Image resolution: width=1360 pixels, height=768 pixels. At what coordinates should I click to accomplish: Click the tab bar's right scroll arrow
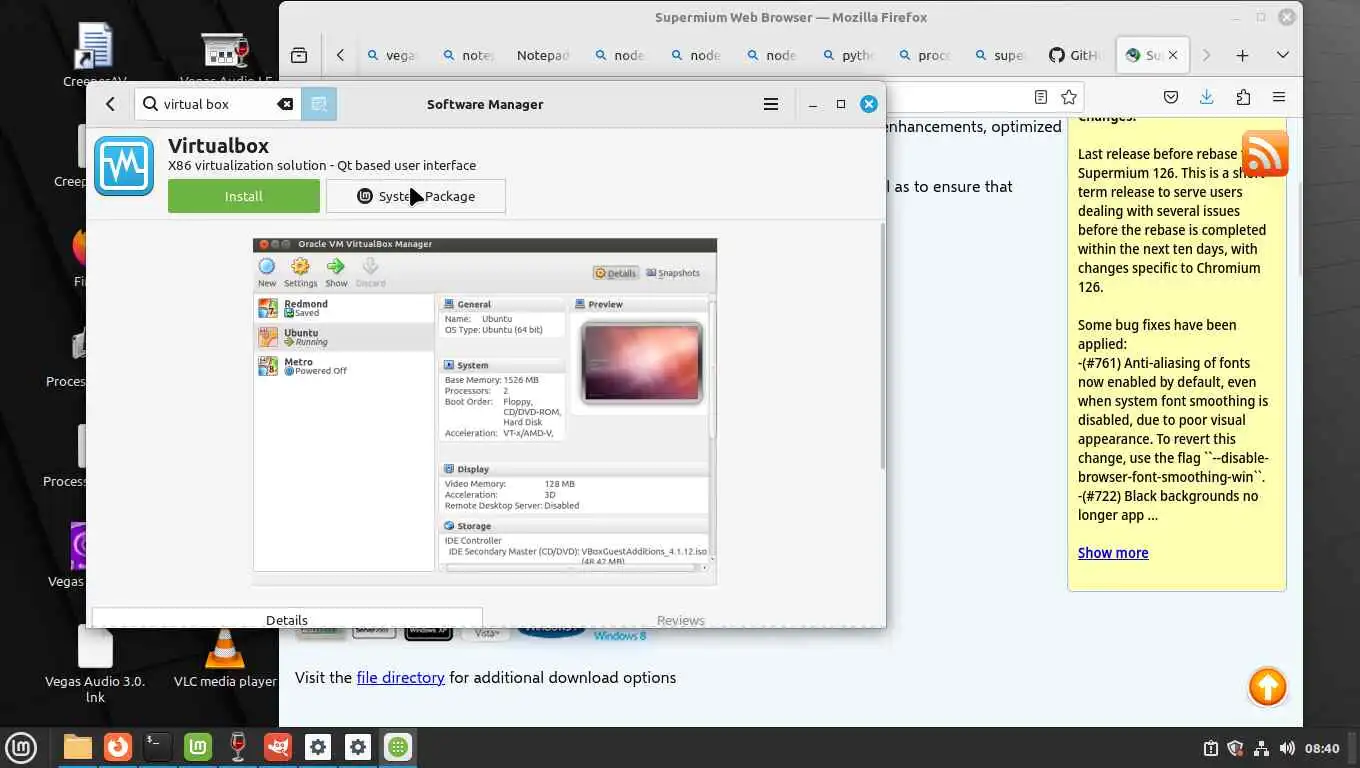coord(1206,55)
